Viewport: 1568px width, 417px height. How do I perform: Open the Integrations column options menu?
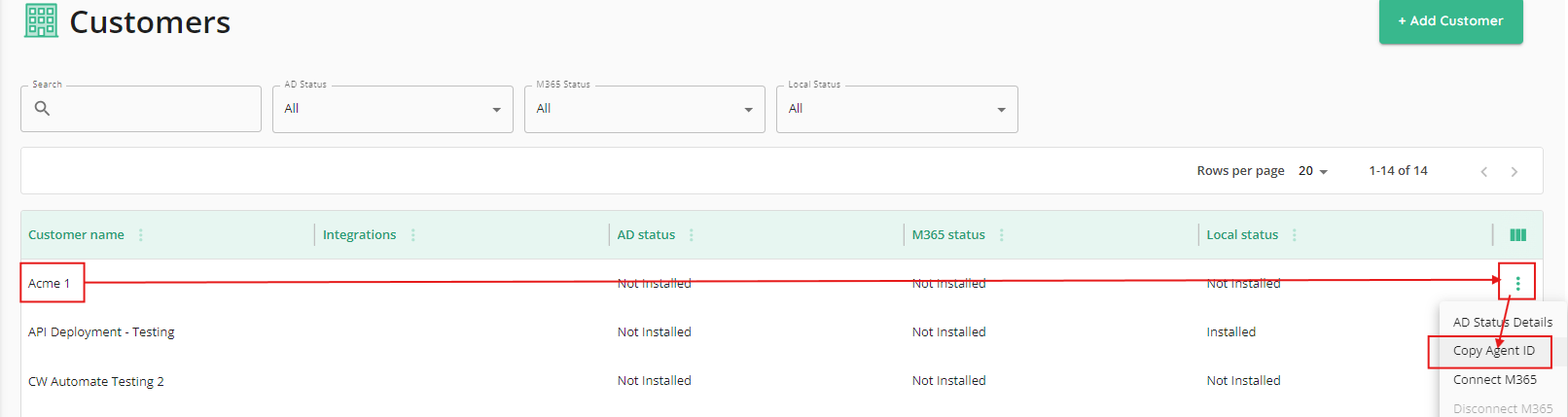(x=413, y=235)
